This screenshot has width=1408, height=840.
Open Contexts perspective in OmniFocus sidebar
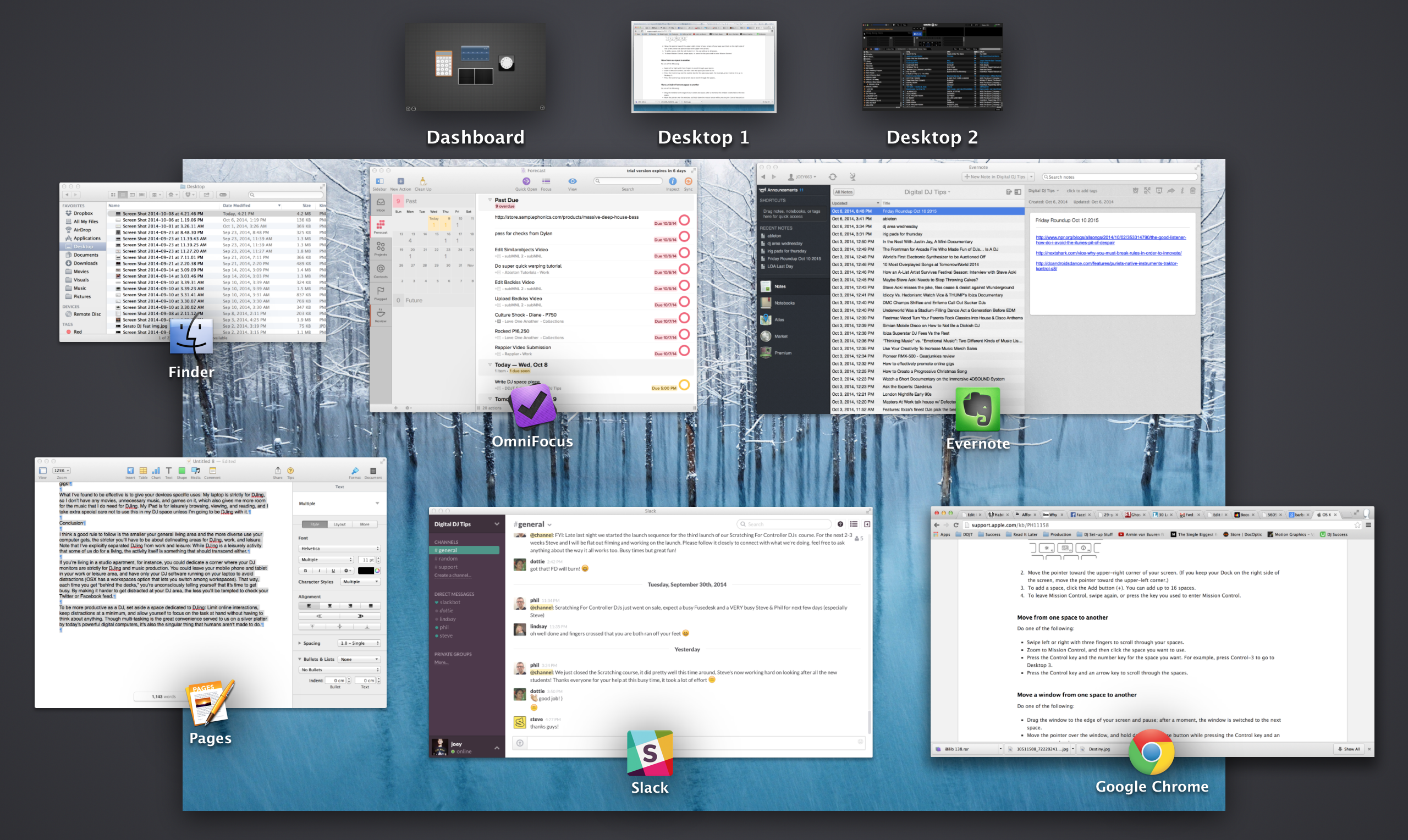click(381, 270)
